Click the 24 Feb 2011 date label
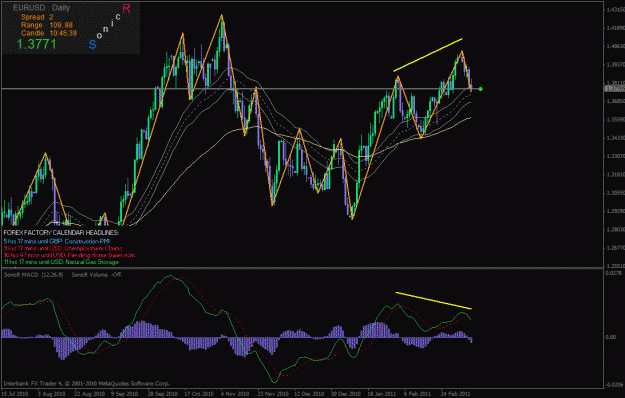Viewport: 625px width, 398px height. 455,394
